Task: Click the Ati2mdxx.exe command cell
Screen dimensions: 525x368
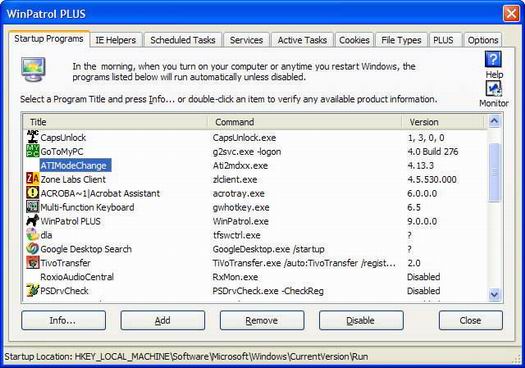Action: (240, 166)
